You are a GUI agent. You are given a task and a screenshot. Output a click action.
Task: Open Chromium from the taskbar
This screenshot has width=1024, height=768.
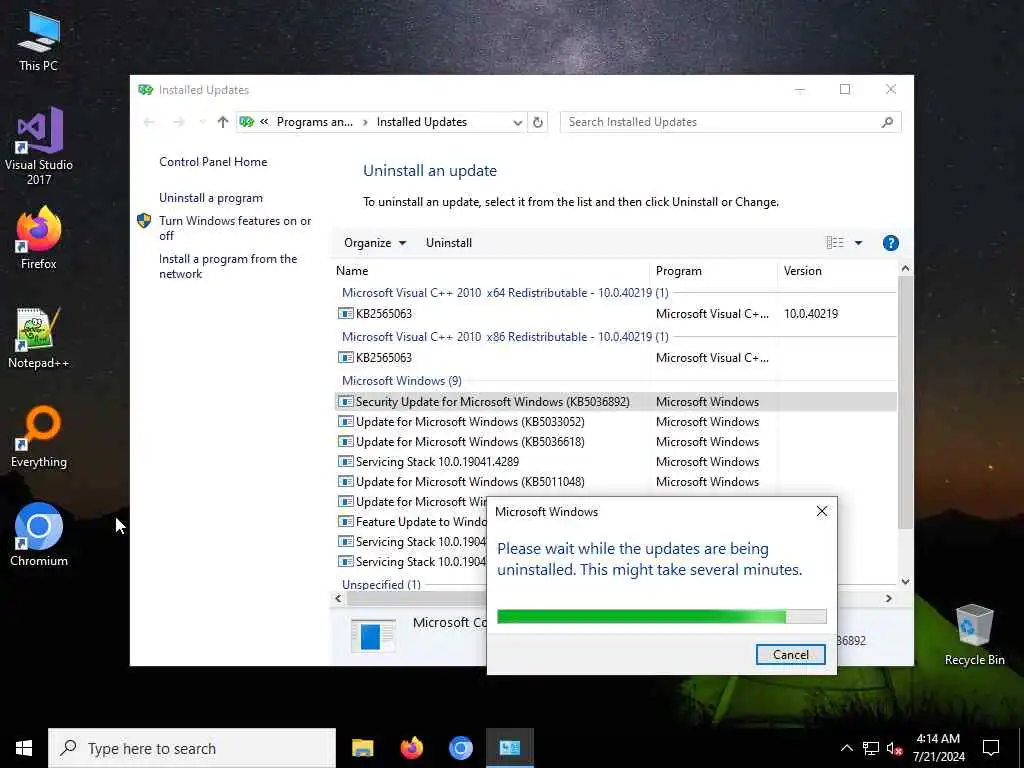click(x=460, y=748)
